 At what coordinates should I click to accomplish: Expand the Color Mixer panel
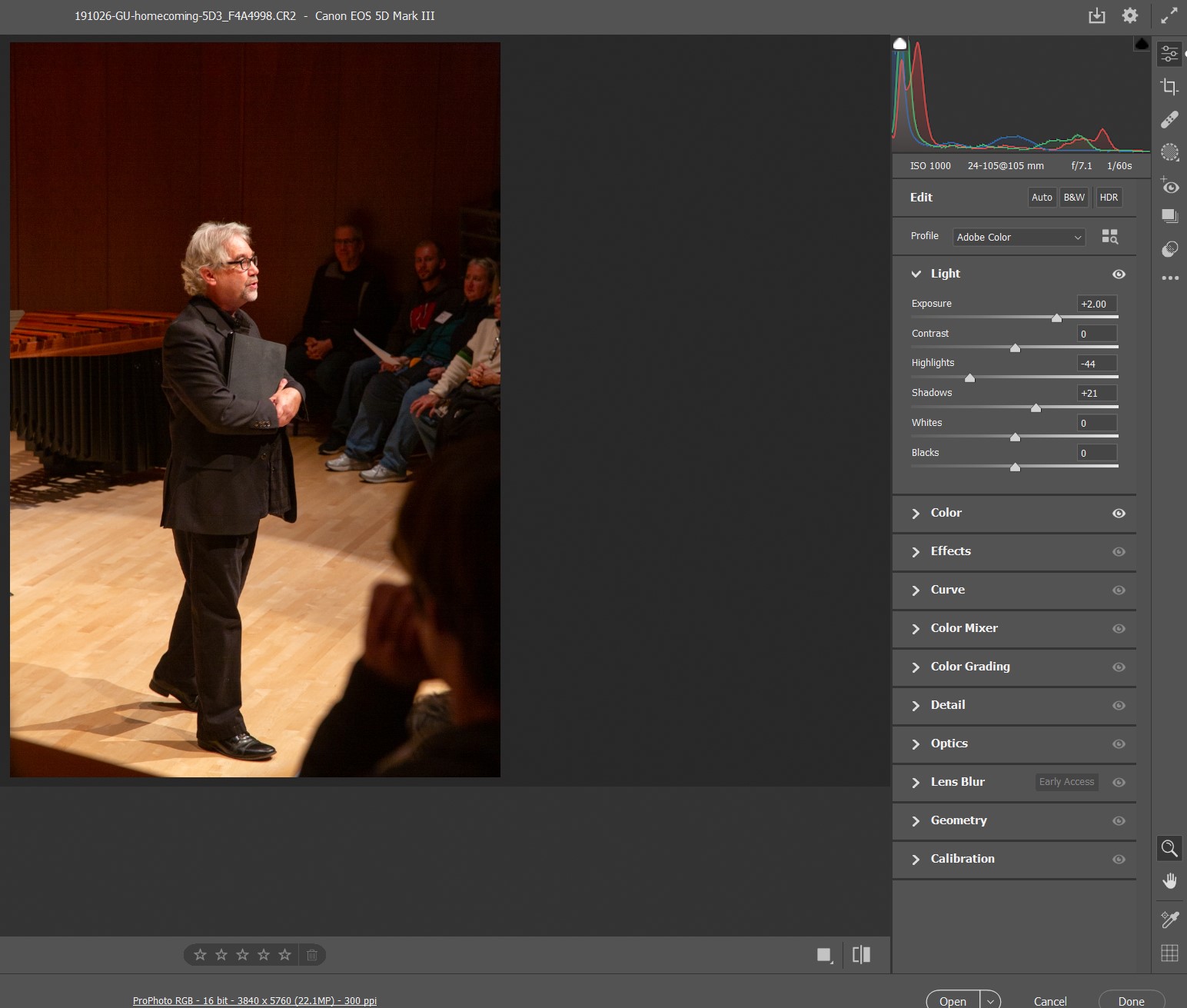tap(964, 628)
